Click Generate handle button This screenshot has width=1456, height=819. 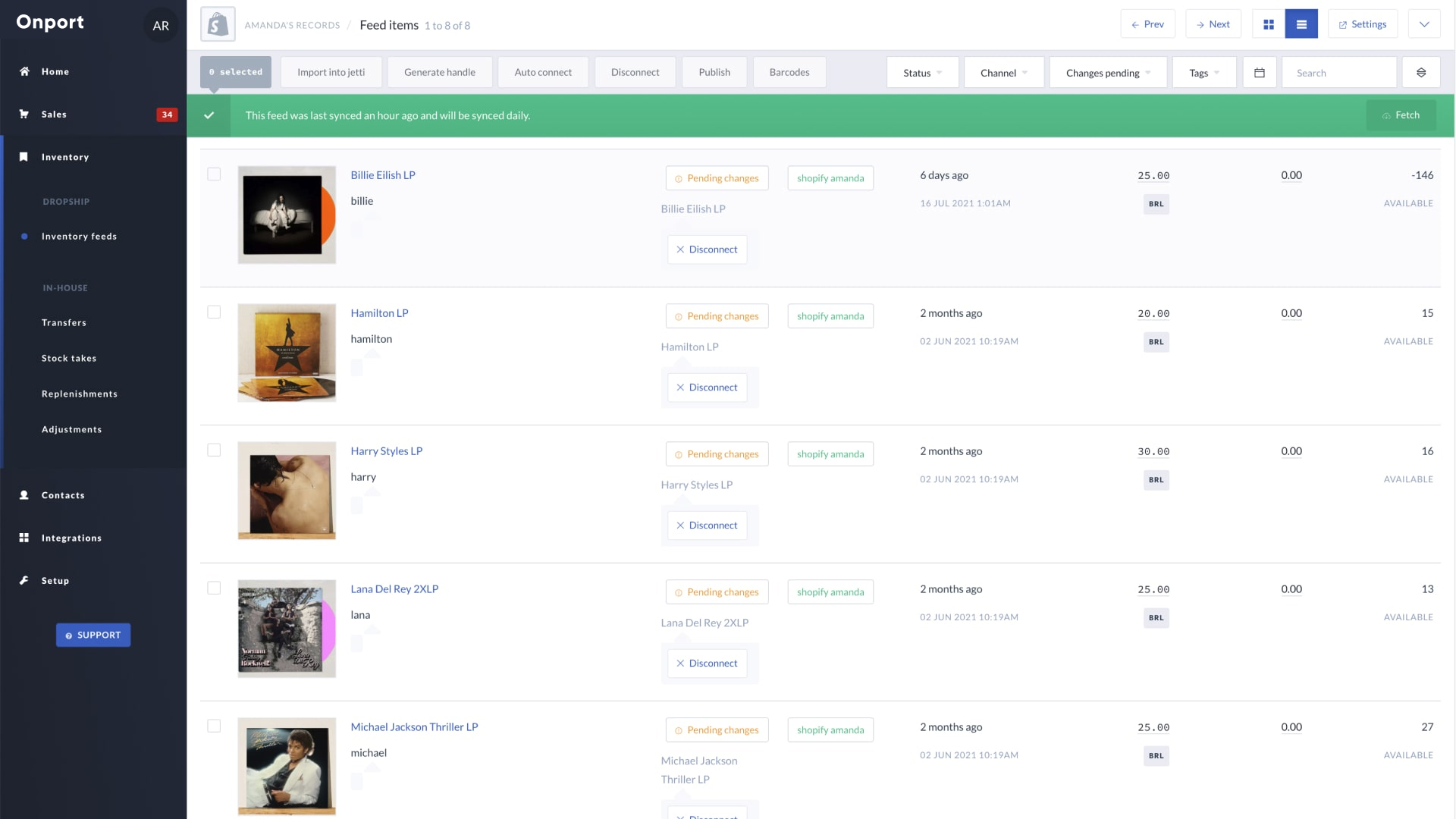(440, 72)
